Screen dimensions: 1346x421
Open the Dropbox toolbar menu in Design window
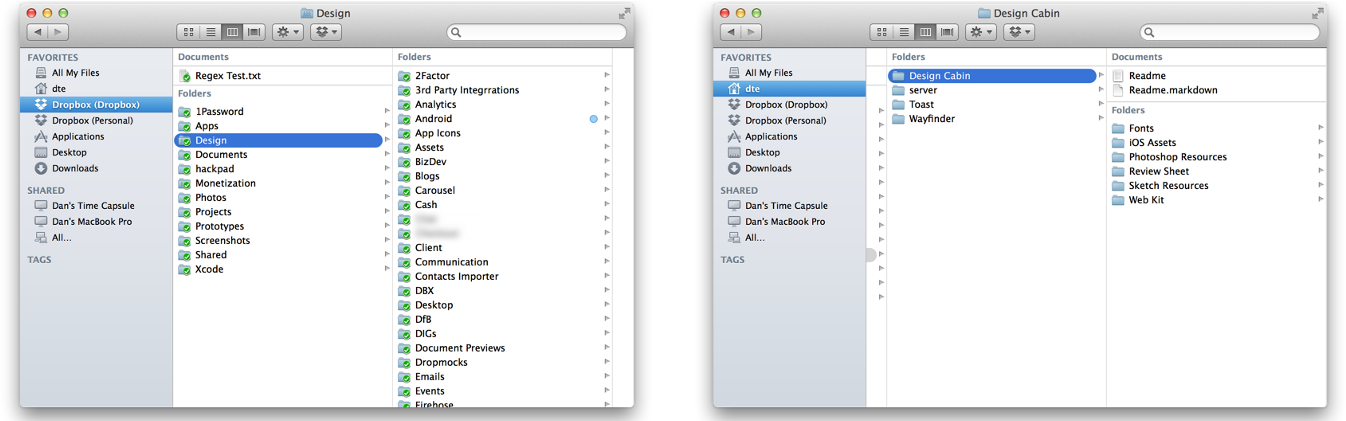pos(326,33)
